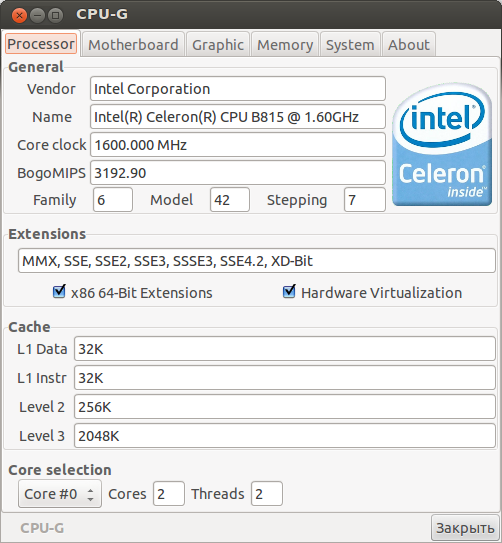Open the About tab
Image resolution: width=502 pixels, height=543 pixels.
pyautogui.click(x=409, y=45)
